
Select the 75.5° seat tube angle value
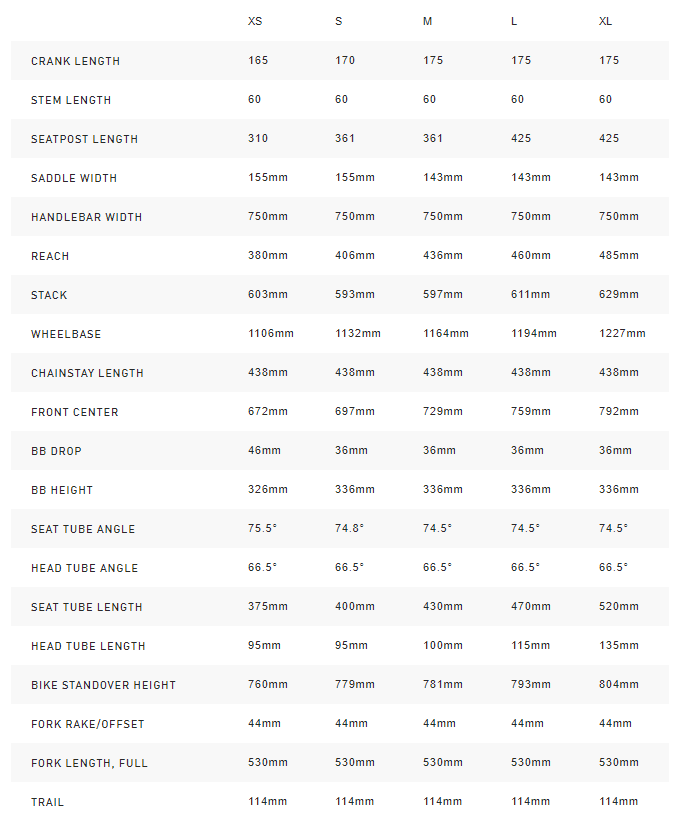coord(262,528)
